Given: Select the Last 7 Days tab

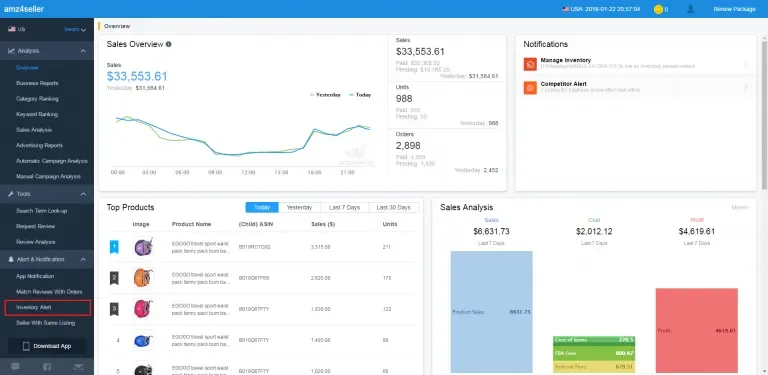Looking at the screenshot, I should point(344,208).
